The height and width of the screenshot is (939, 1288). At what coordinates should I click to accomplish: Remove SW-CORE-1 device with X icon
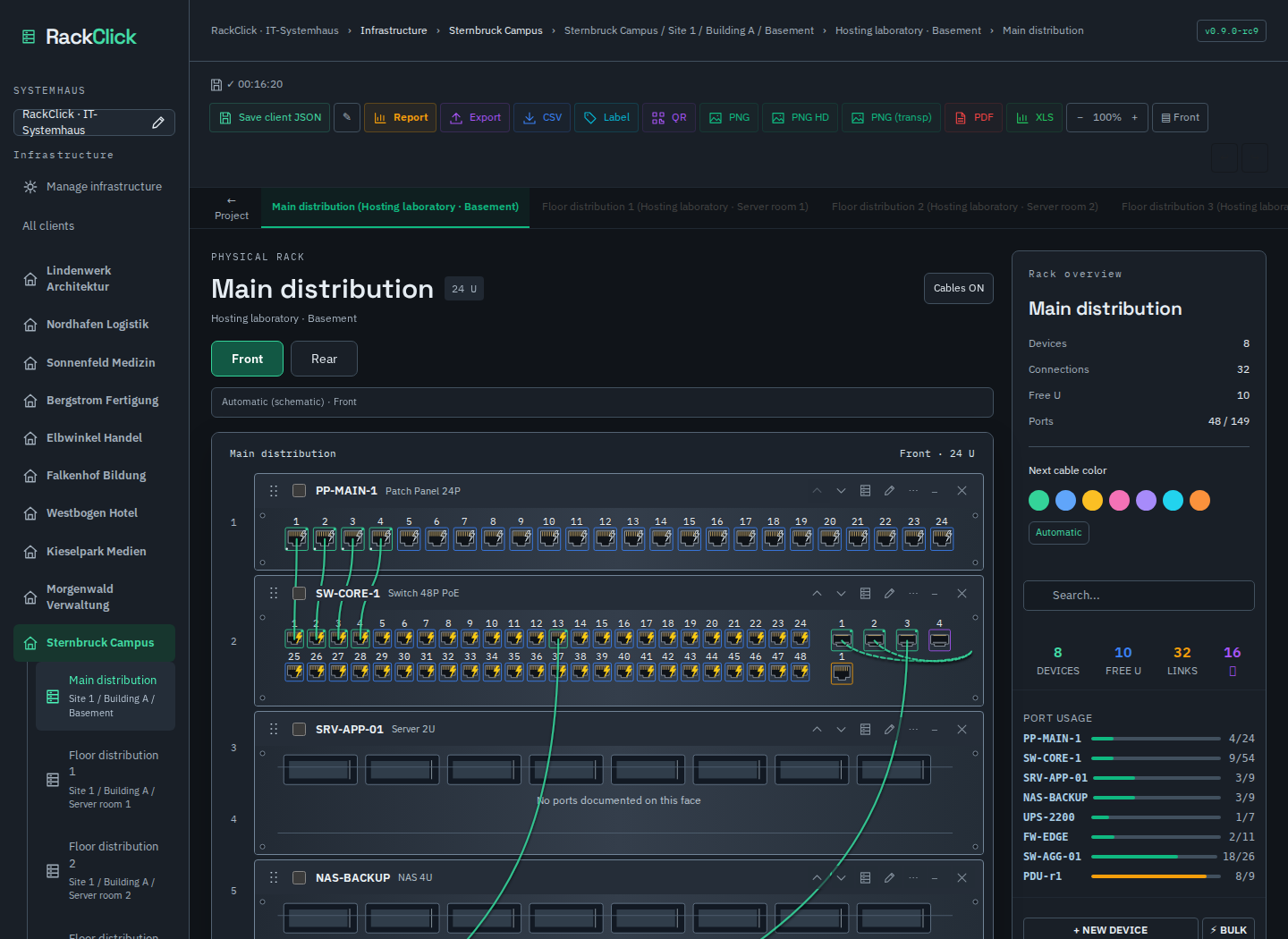pyautogui.click(x=962, y=594)
